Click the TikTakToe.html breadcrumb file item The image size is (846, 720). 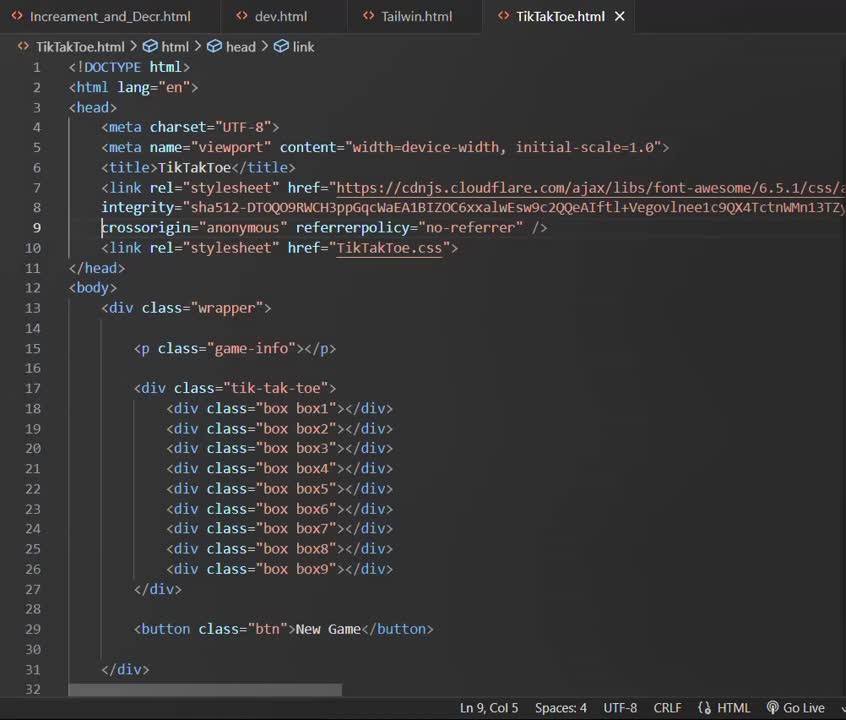click(x=80, y=47)
